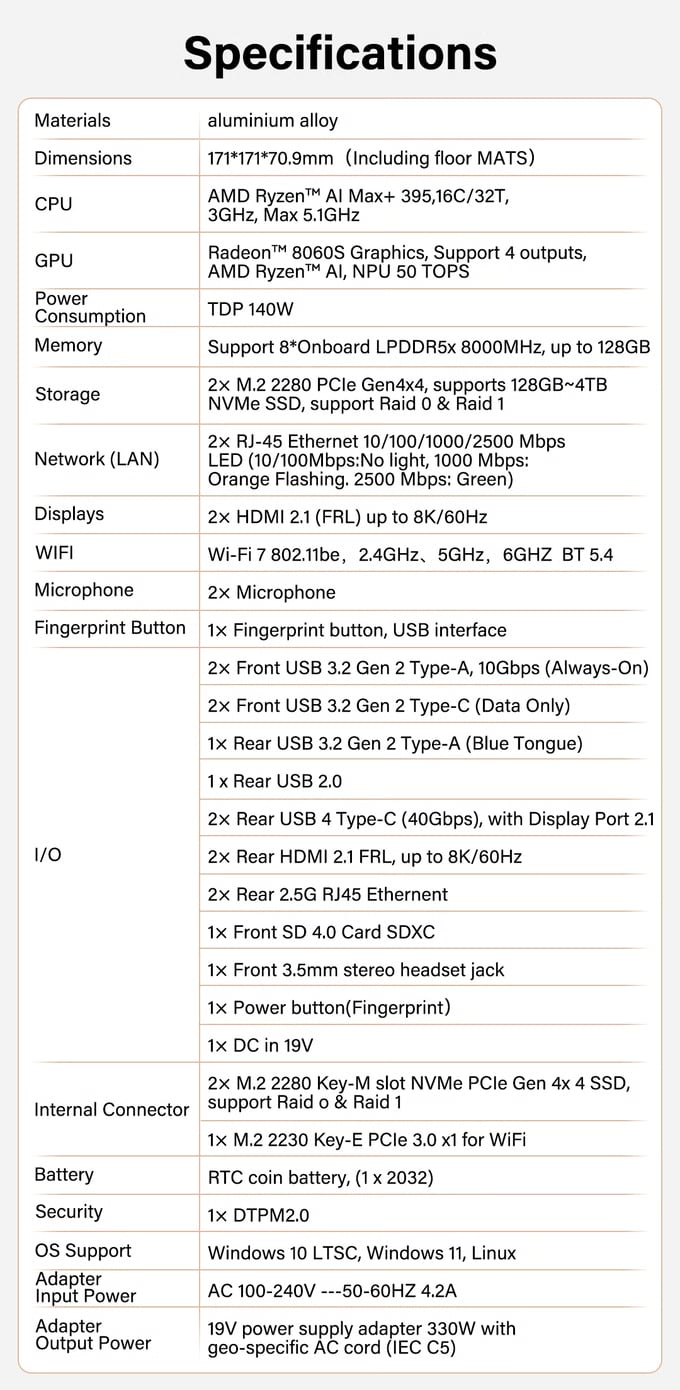
Task: Select the Storage row label
Action: point(67,394)
